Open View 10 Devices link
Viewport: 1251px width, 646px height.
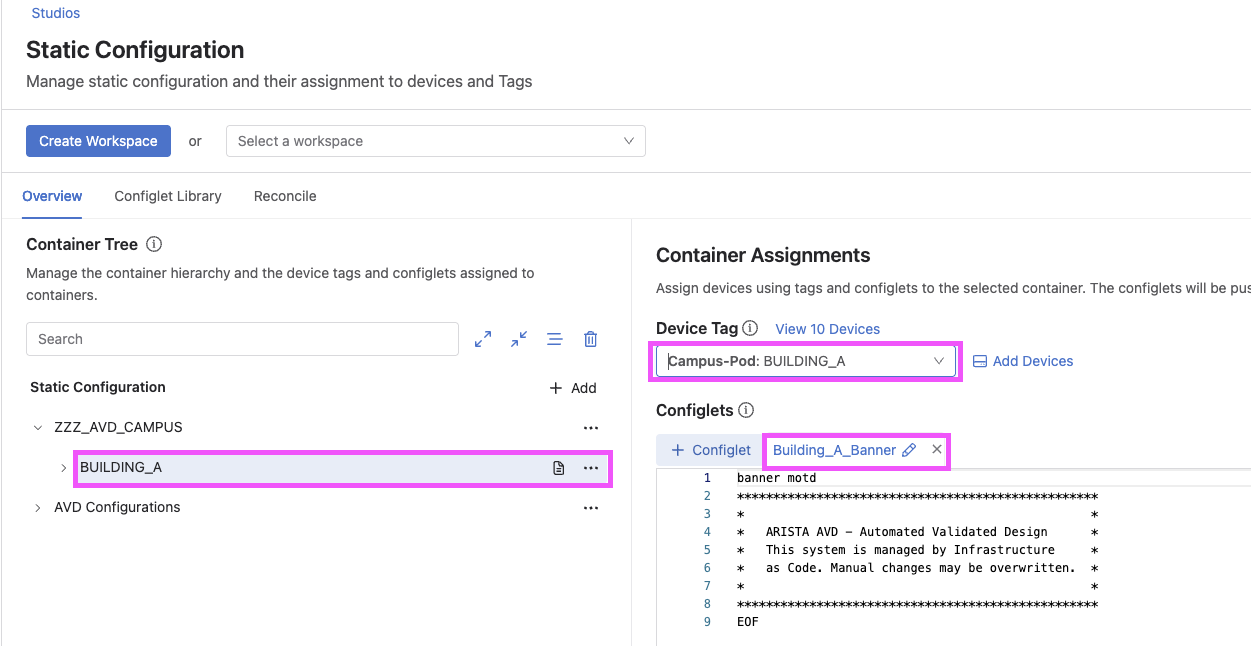coord(826,329)
